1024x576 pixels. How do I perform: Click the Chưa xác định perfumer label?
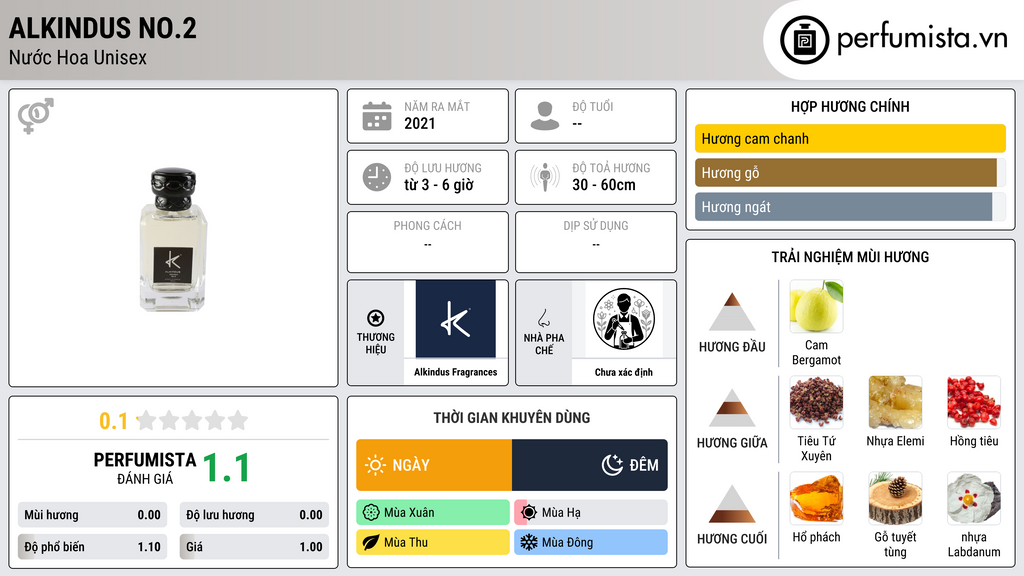click(624, 372)
